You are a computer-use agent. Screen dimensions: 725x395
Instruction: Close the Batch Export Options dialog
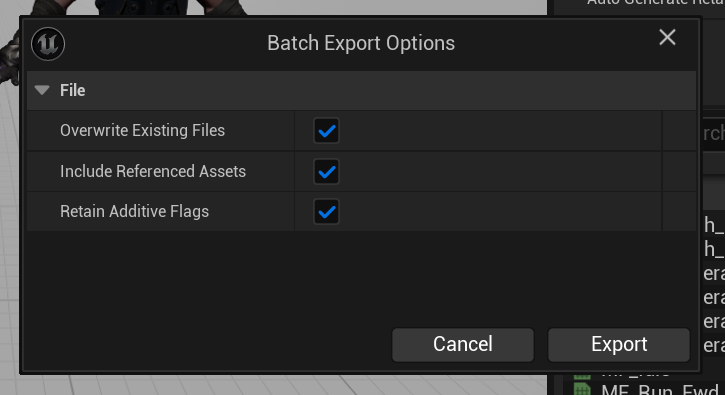click(x=667, y=37)
